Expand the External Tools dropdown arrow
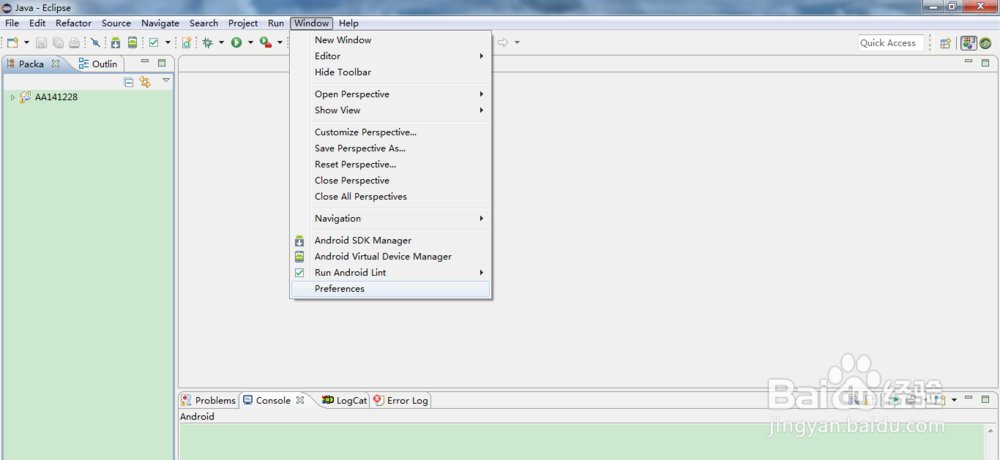The height and width of the screenshot is (460, 1000). 279,43
